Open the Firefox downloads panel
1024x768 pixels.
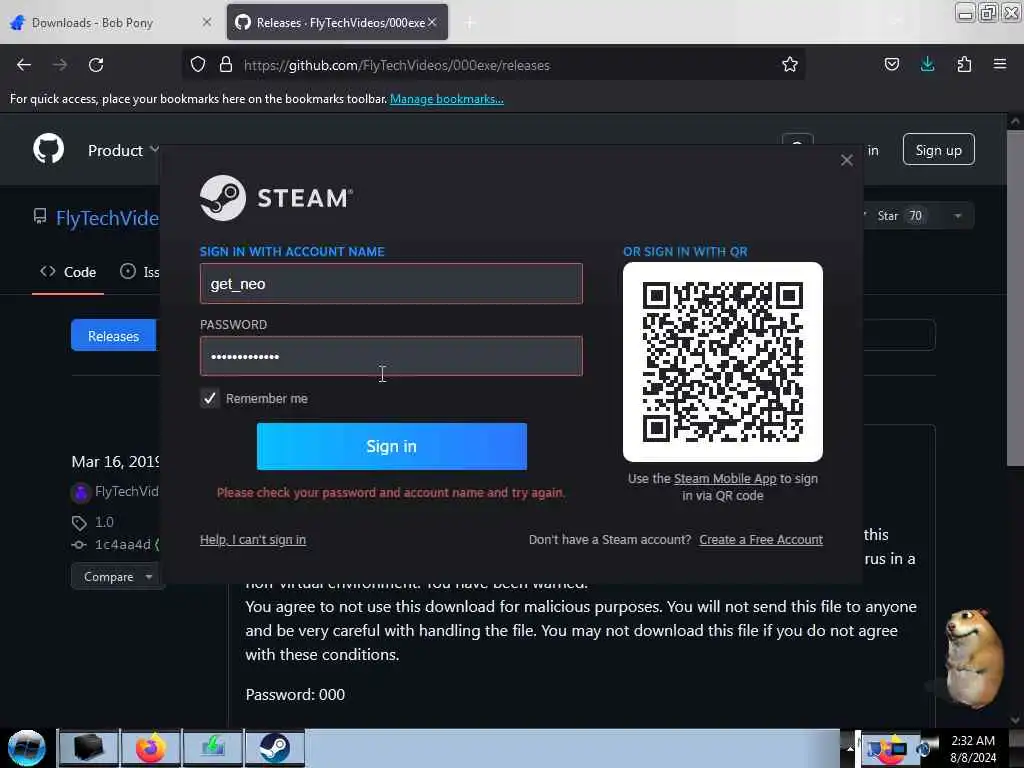927,65
